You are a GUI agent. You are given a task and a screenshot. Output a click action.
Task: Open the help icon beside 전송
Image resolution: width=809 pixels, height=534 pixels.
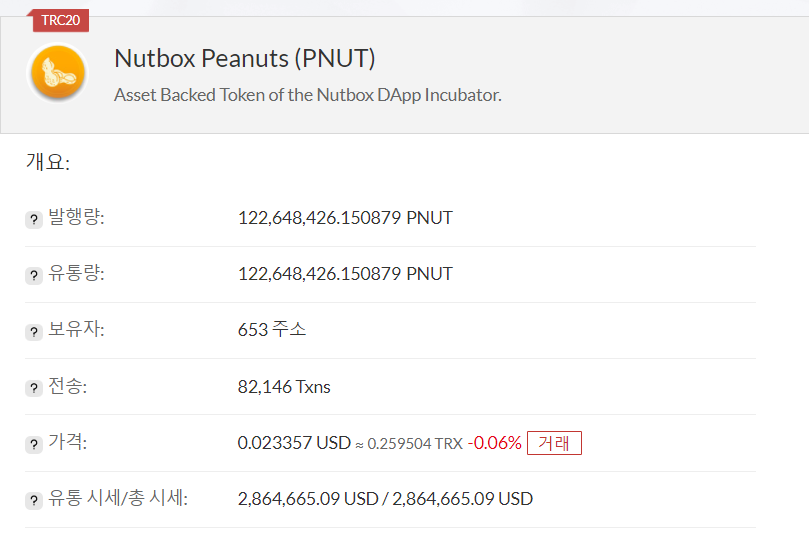click(34, 387)
